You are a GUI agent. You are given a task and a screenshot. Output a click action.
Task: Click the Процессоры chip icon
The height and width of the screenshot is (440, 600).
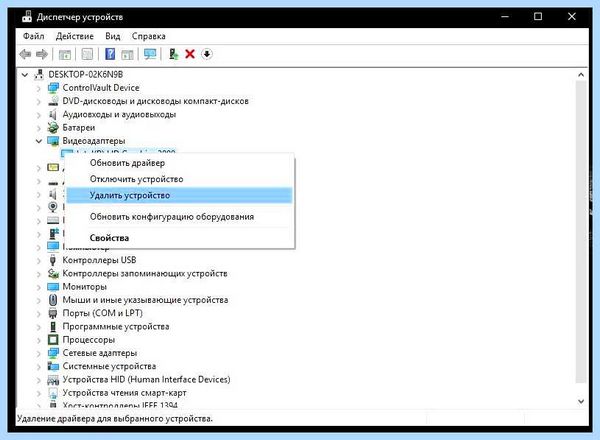[x=53, y=340]
